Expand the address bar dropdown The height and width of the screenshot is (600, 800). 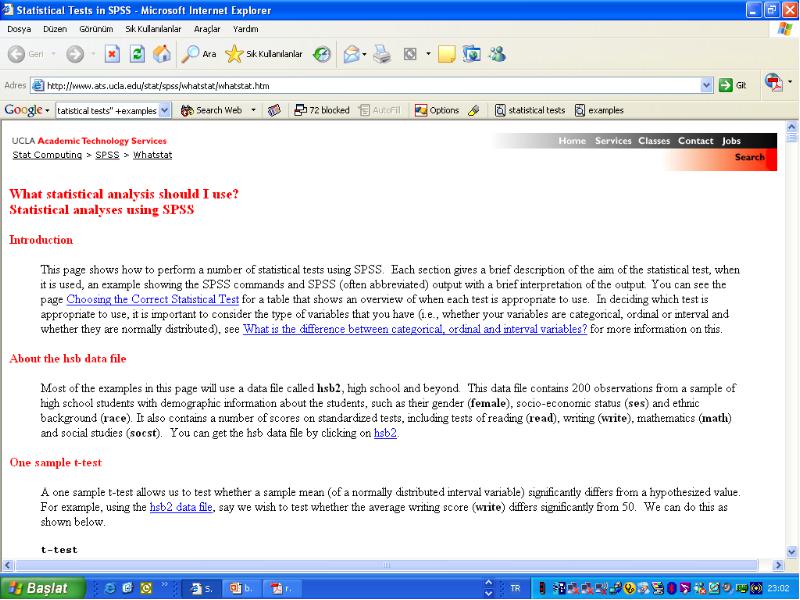tap(706, 85)
